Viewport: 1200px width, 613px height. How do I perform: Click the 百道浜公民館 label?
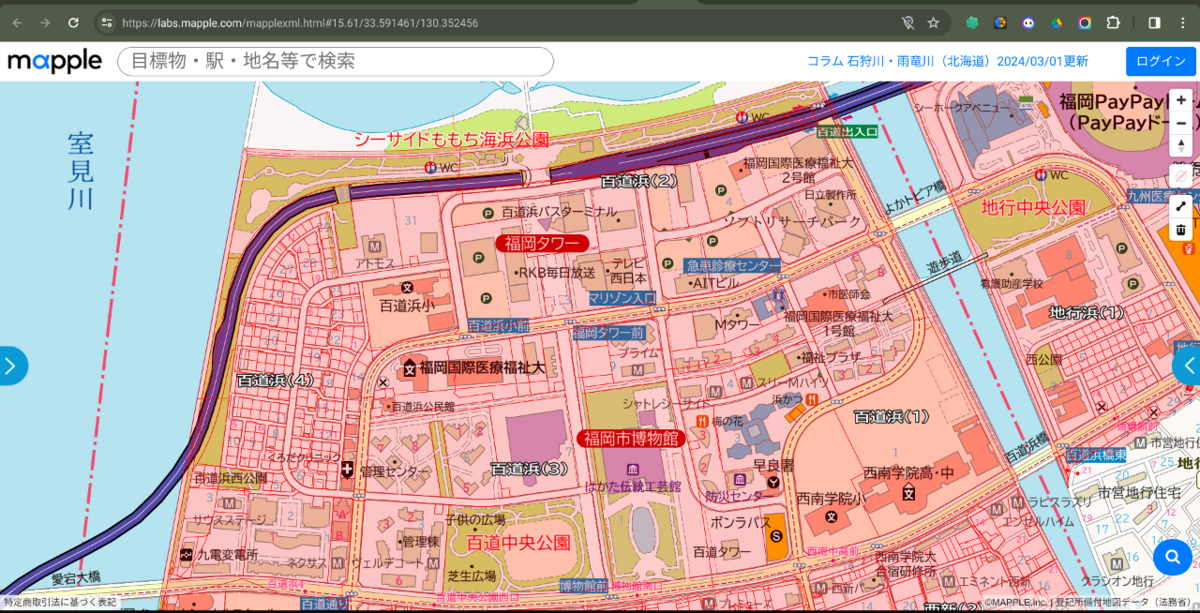coord(423,407)
